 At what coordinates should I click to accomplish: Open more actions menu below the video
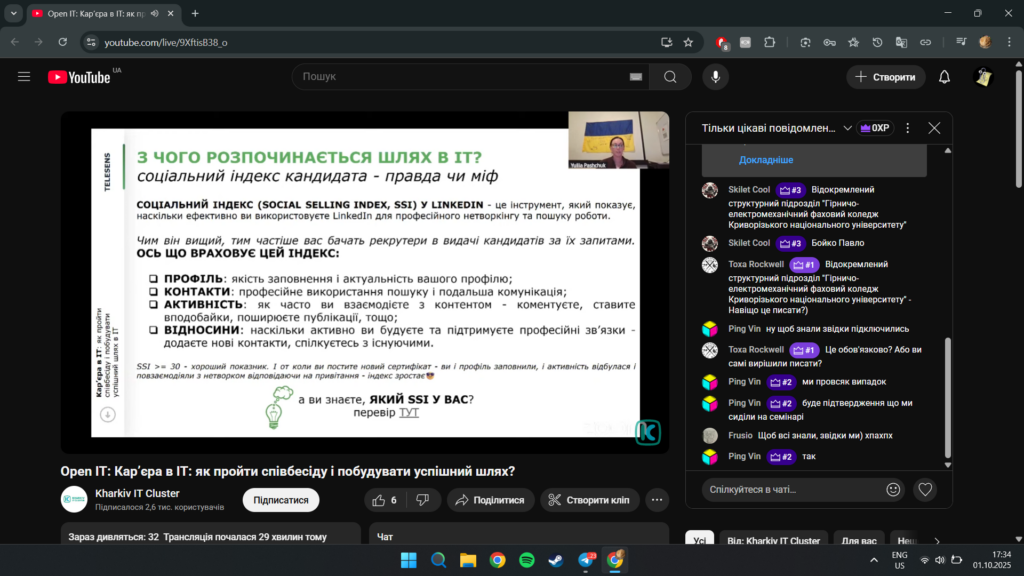(x=657, y=500)
